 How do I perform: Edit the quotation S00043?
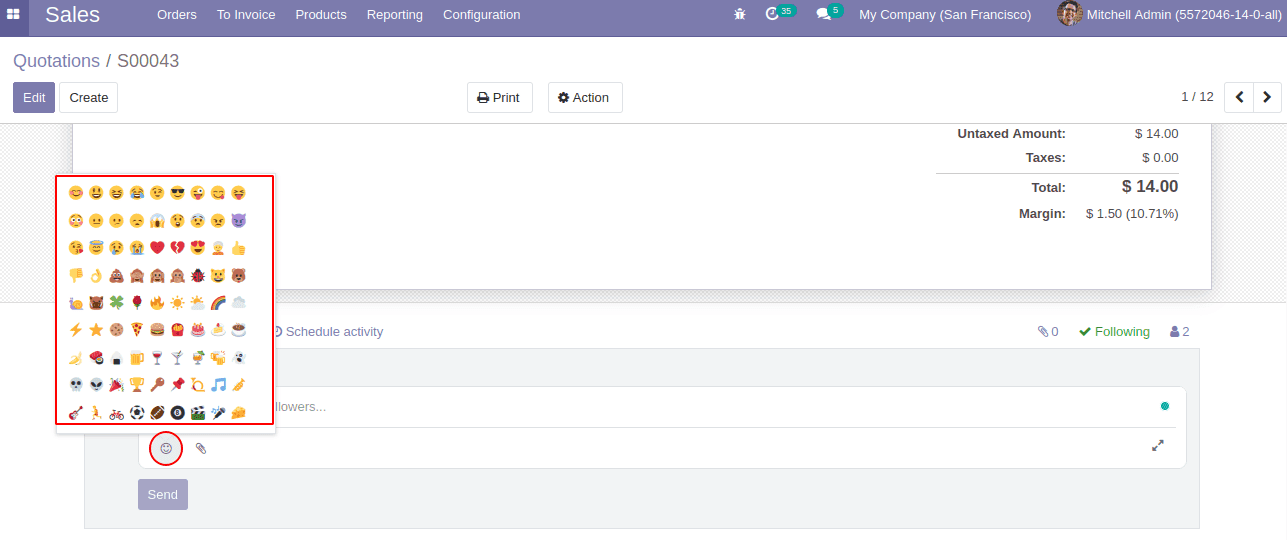(x=34, y=97)
